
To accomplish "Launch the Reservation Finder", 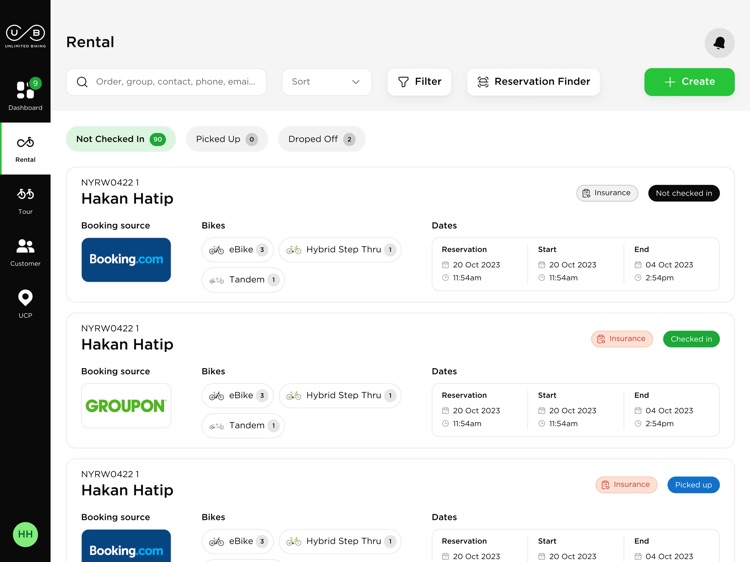I will (533, 82).
